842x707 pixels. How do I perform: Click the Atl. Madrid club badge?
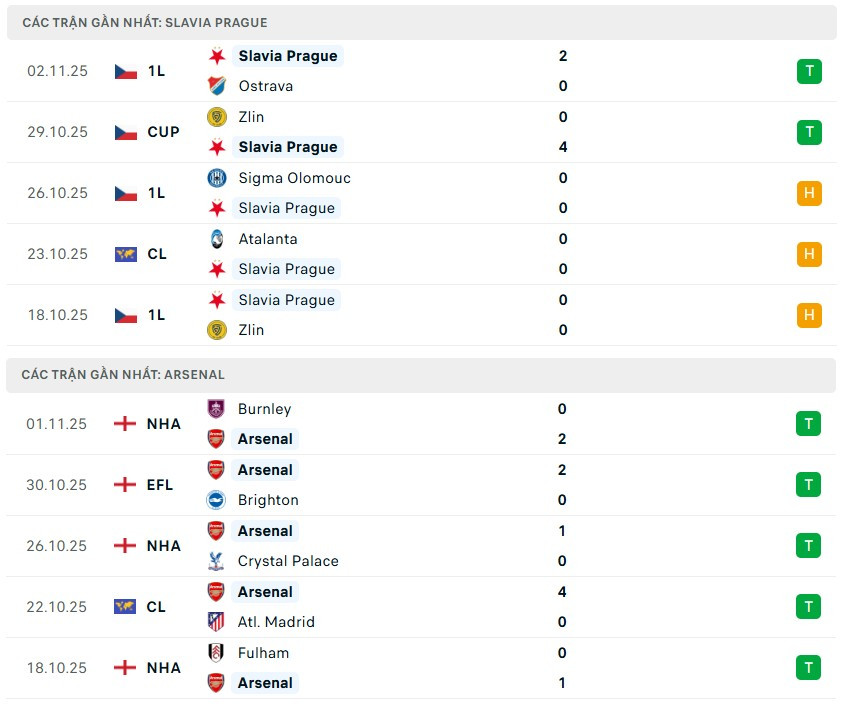pyautogui.click(x=216, y=622)
